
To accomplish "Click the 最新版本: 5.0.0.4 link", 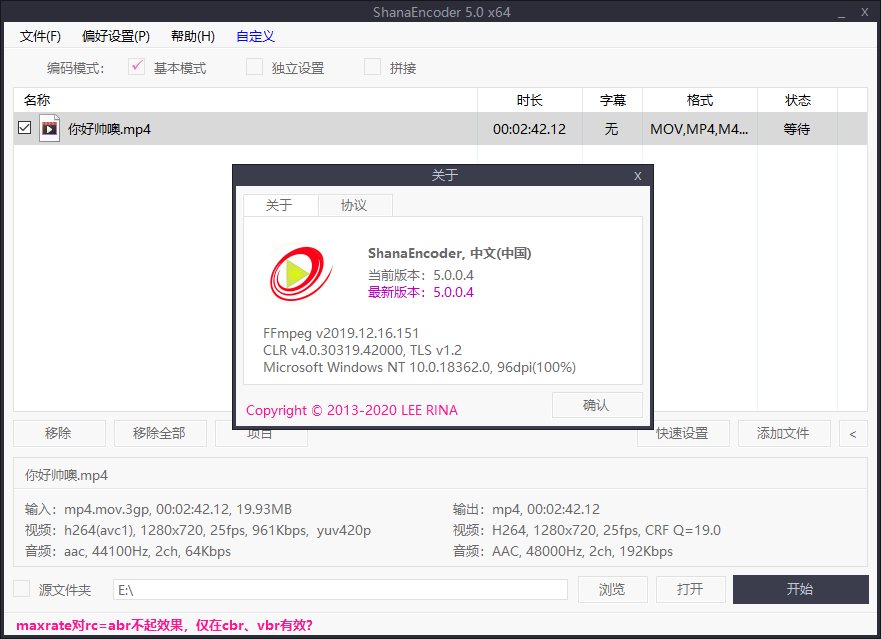I will pos(421,292).
